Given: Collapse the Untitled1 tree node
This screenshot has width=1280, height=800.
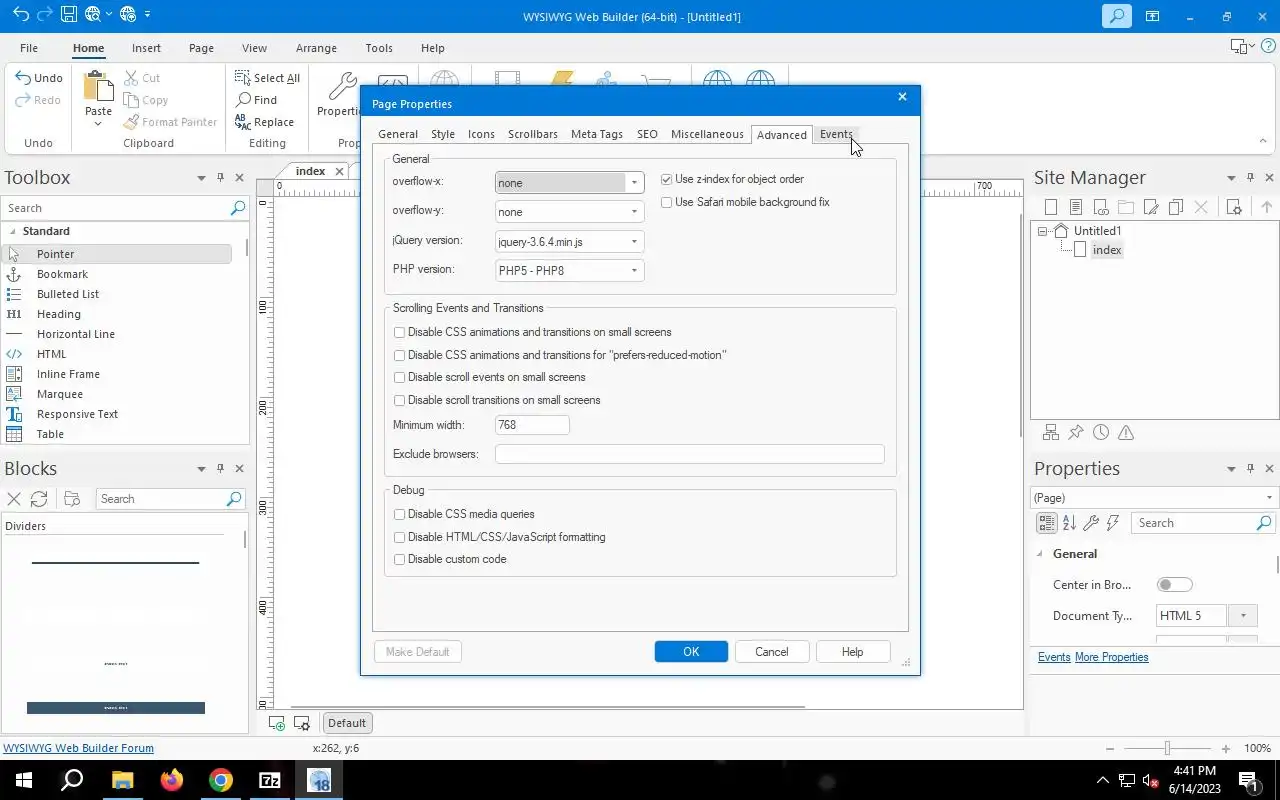Looking at the screenshot, I should coord(1042,231).
